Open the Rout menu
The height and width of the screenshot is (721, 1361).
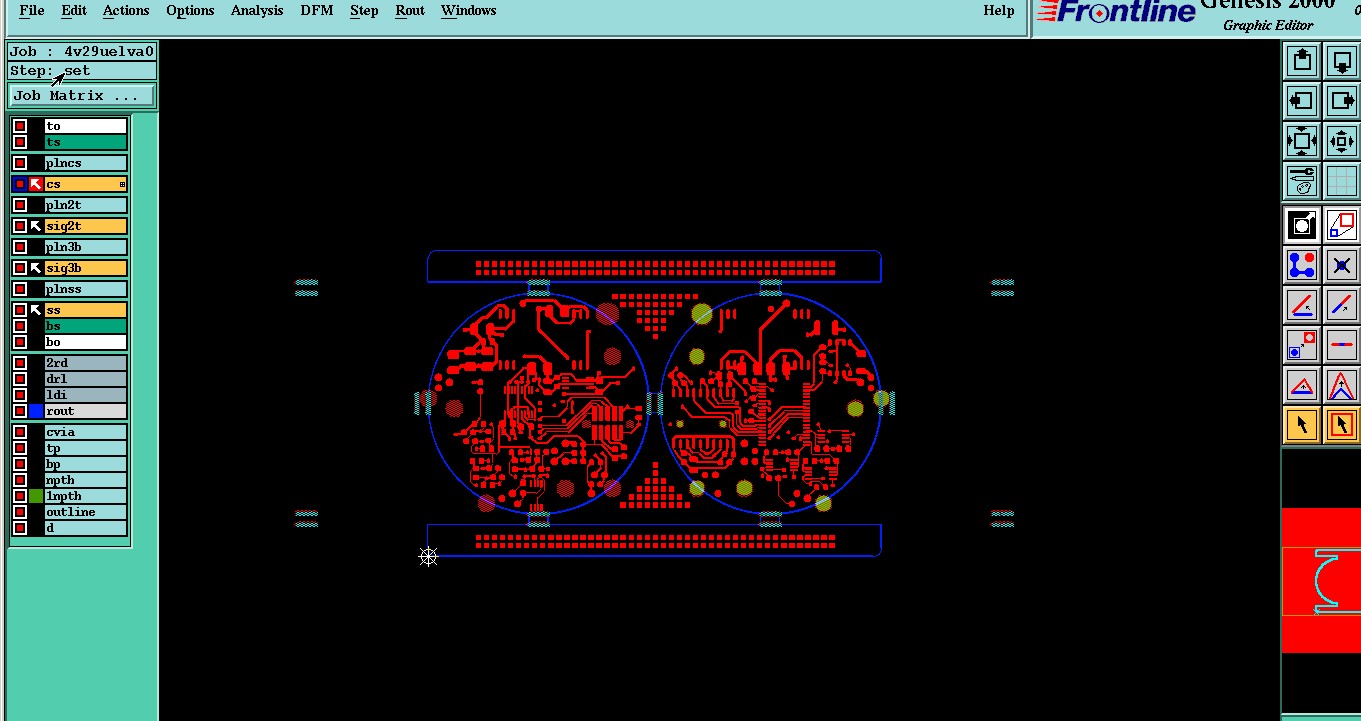(x=410, y=11)
